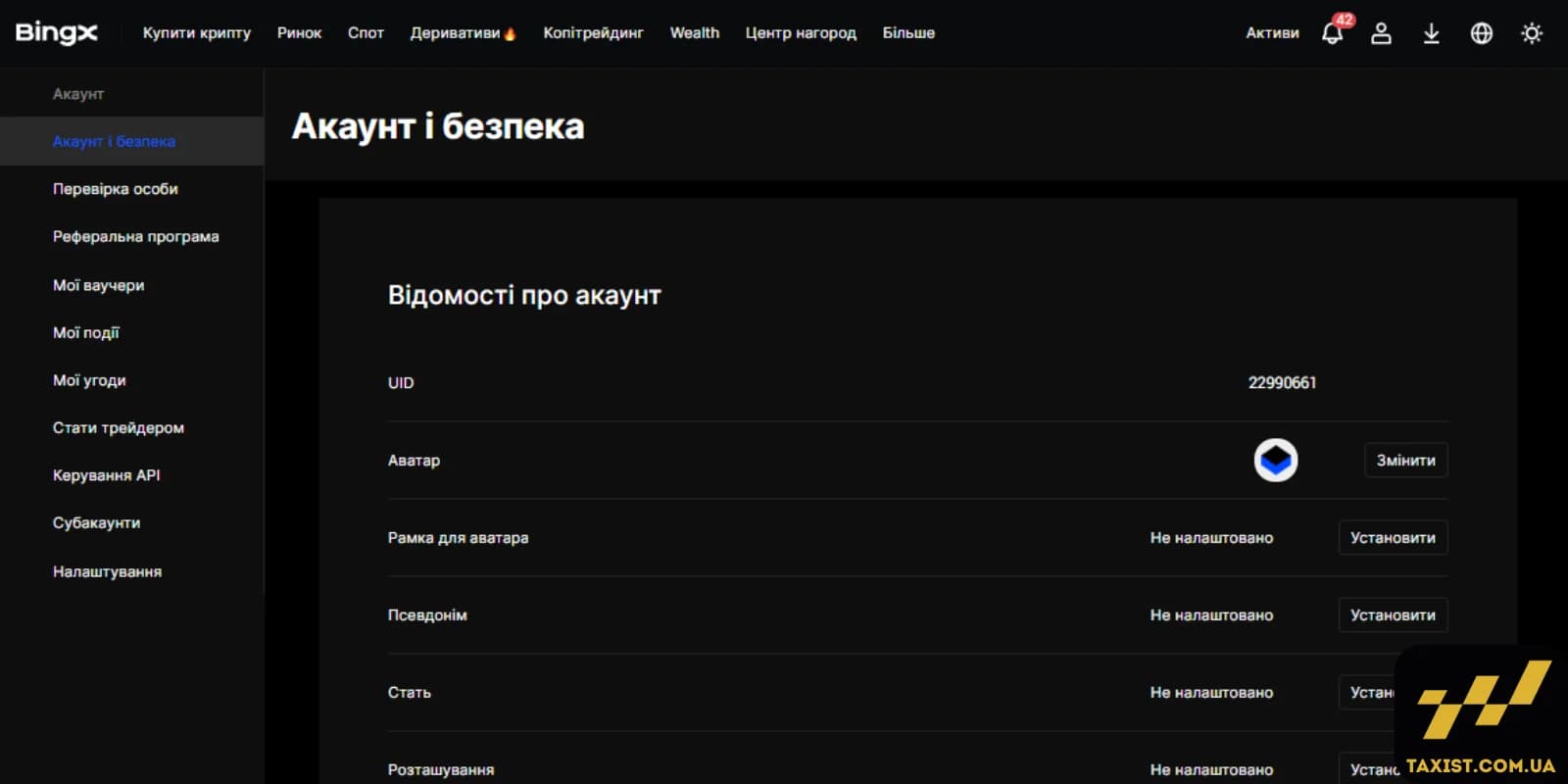Click the download app icon
This screenshot has width=1568, height=784.
1431,33
